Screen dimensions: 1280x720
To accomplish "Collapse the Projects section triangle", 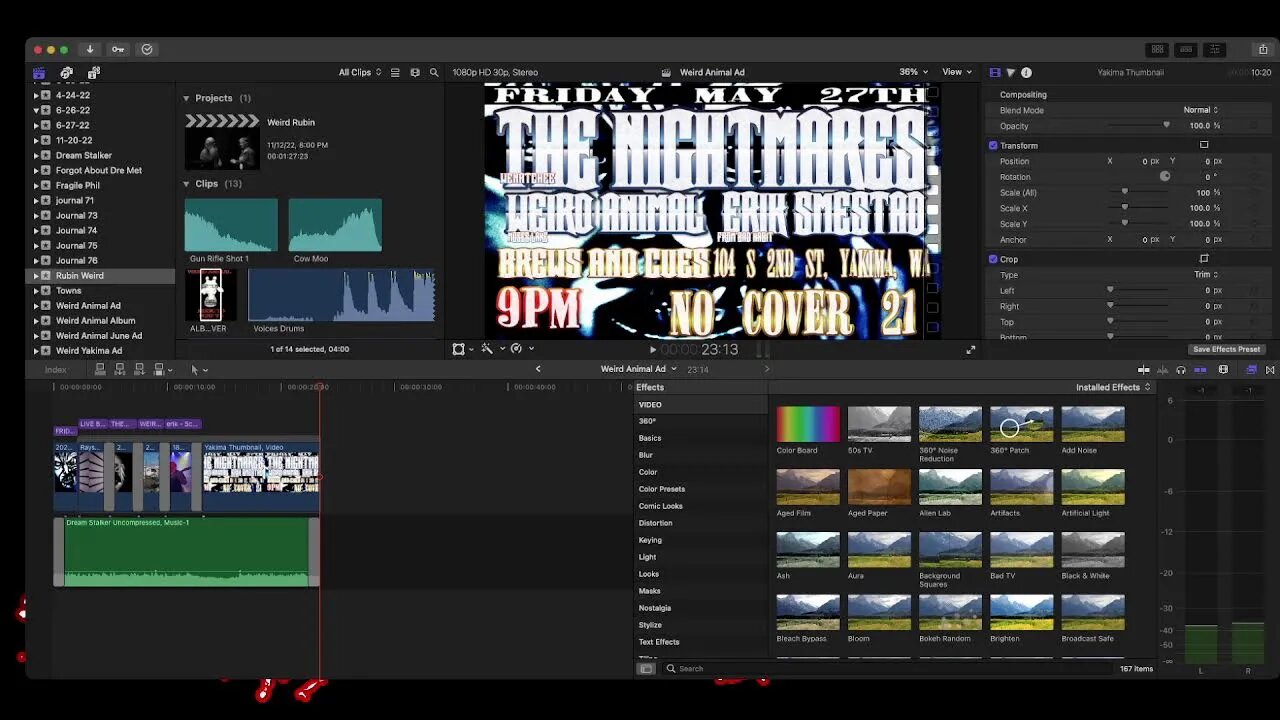I will pyautogui.click(x=186, y=98).
